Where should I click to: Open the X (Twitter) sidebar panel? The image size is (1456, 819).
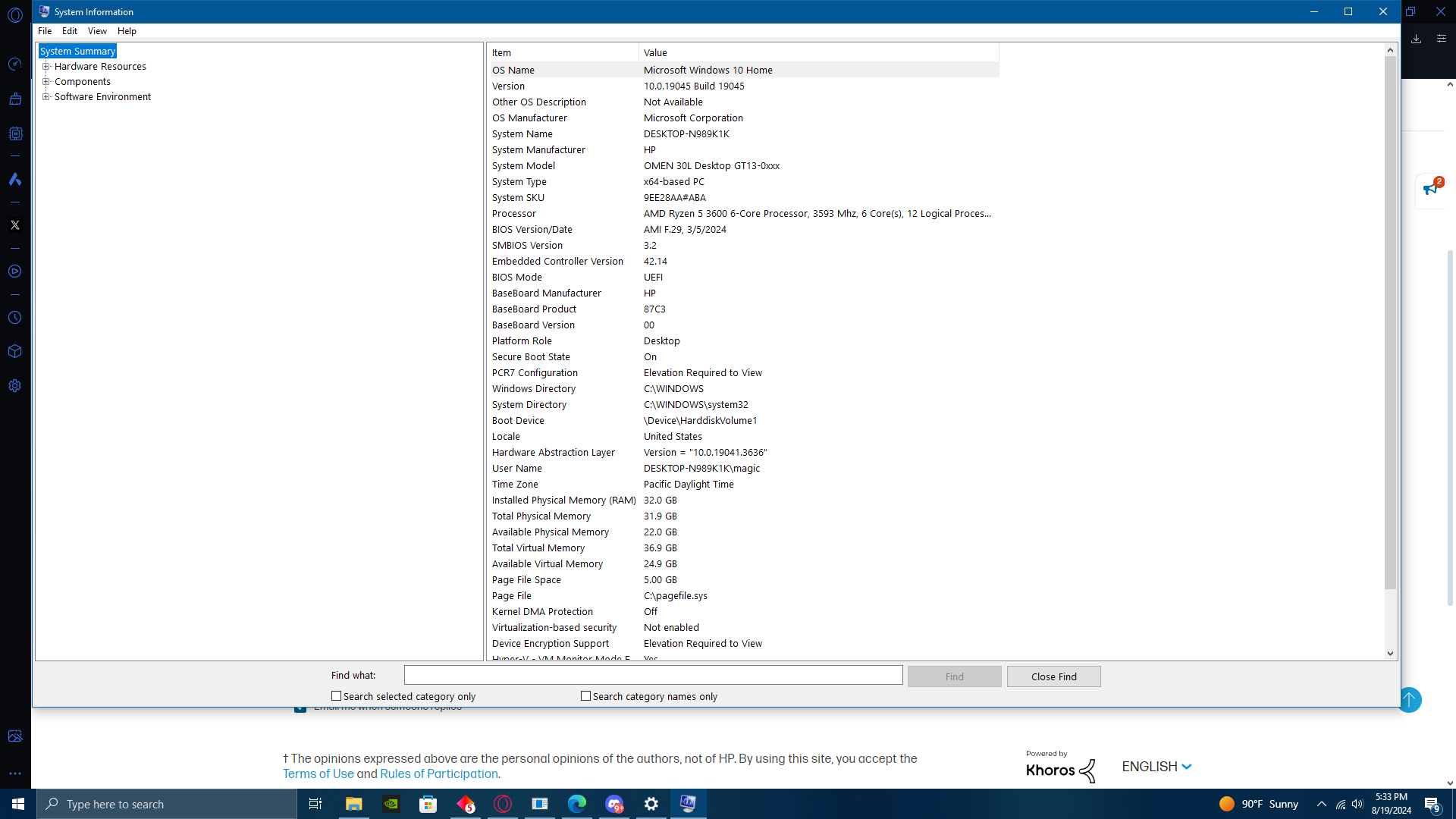[15, 225]
